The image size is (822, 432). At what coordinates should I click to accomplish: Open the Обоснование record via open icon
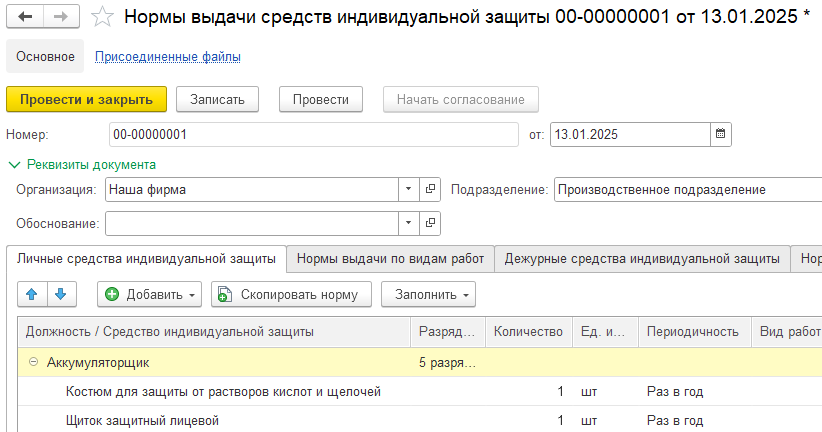tap(431, 222)
